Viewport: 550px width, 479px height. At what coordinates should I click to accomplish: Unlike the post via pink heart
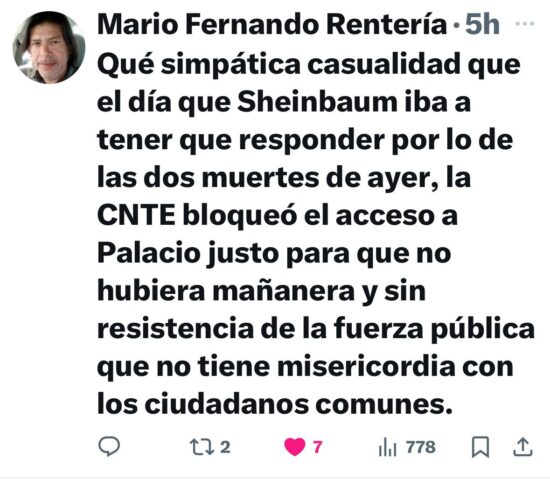pyautogui.click(x=294, y=447)
